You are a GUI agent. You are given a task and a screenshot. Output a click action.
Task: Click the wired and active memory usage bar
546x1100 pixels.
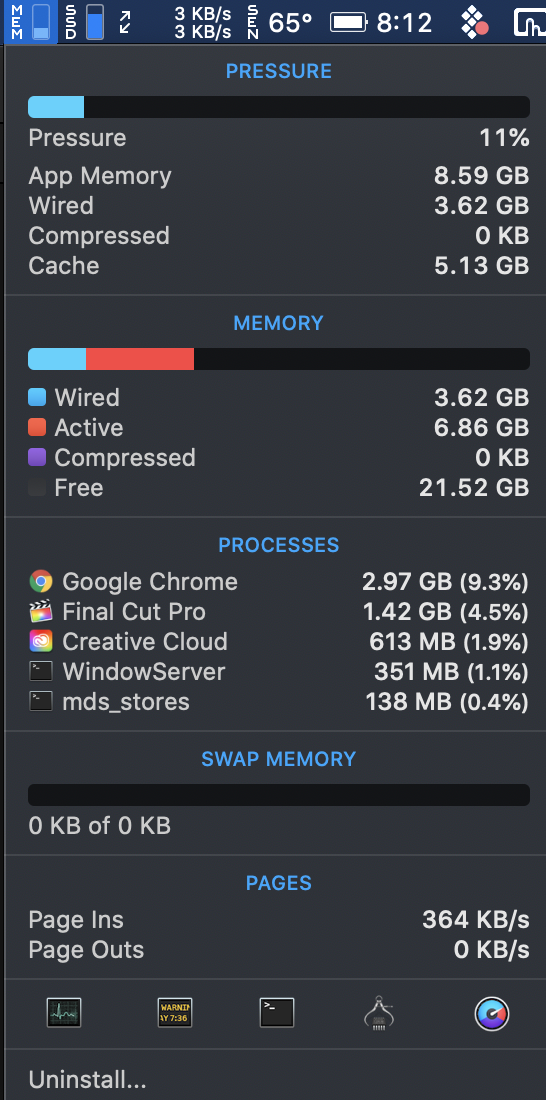[x=279, y=358]
